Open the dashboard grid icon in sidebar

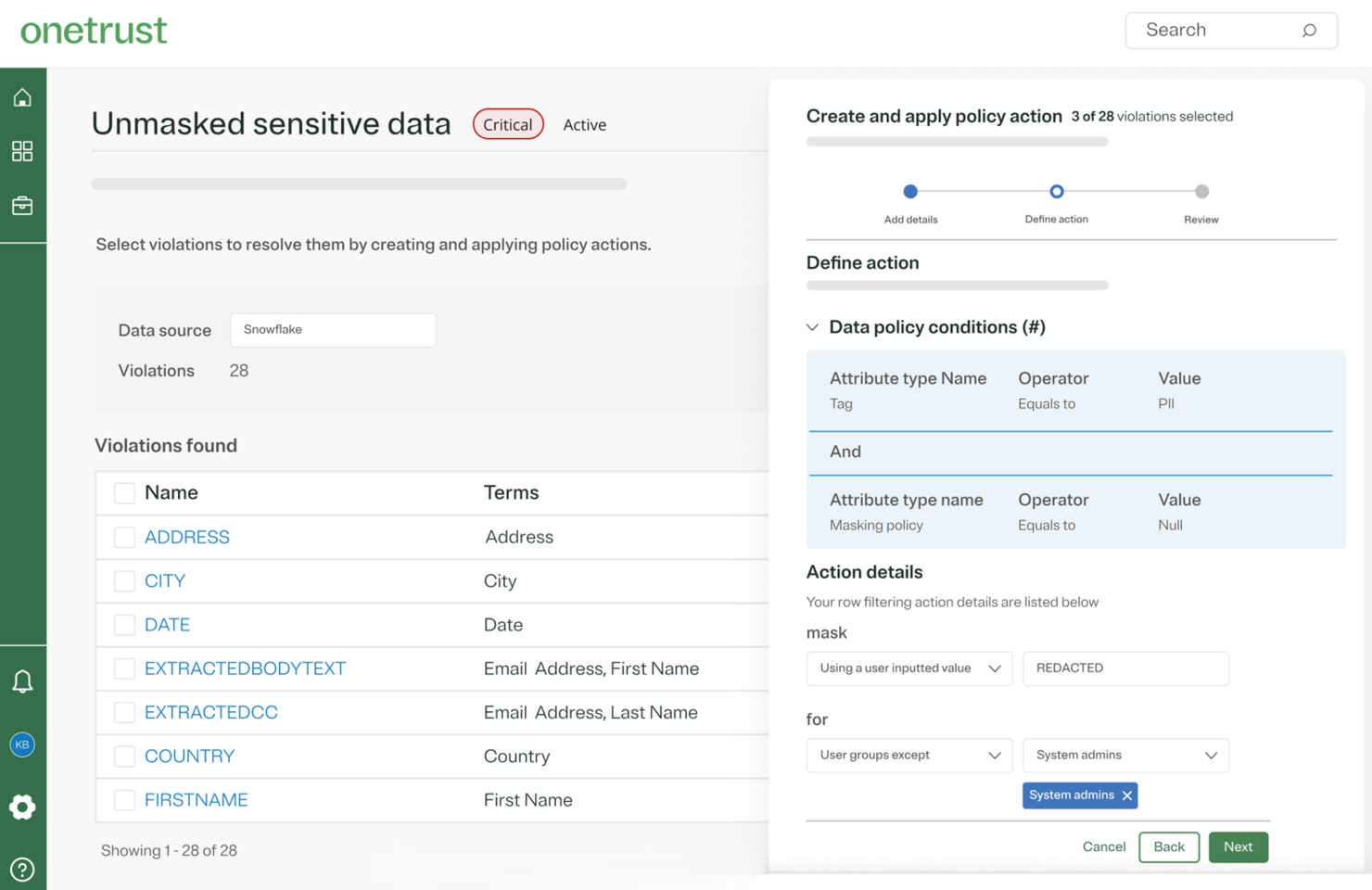[22, 151]
